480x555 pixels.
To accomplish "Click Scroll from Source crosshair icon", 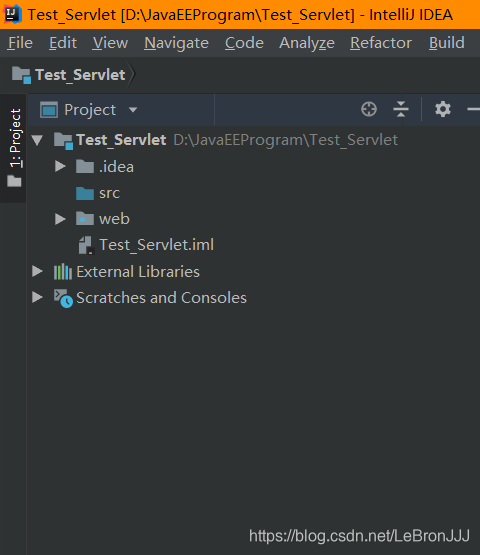I will point(369,109).
